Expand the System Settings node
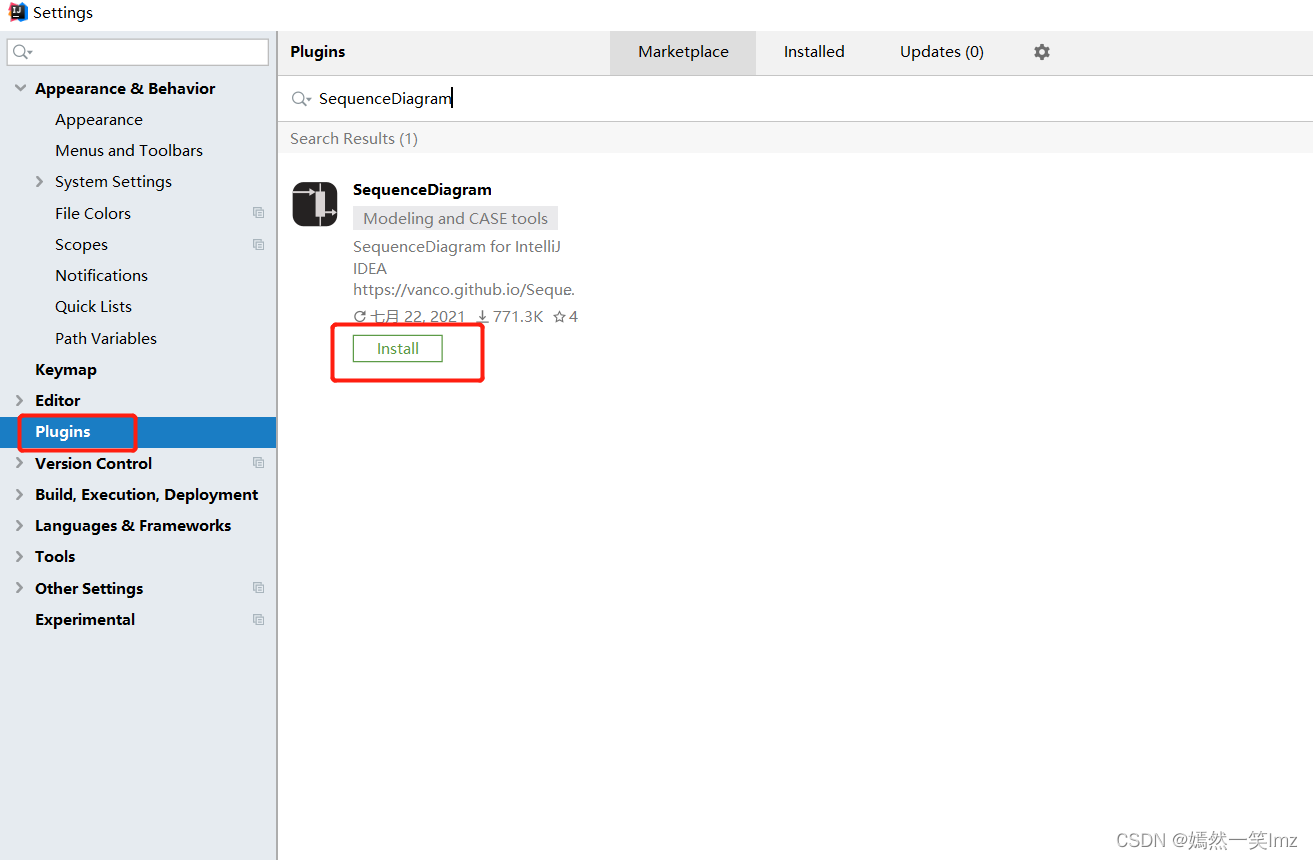Screen dimensions: 1313x860 40,181
